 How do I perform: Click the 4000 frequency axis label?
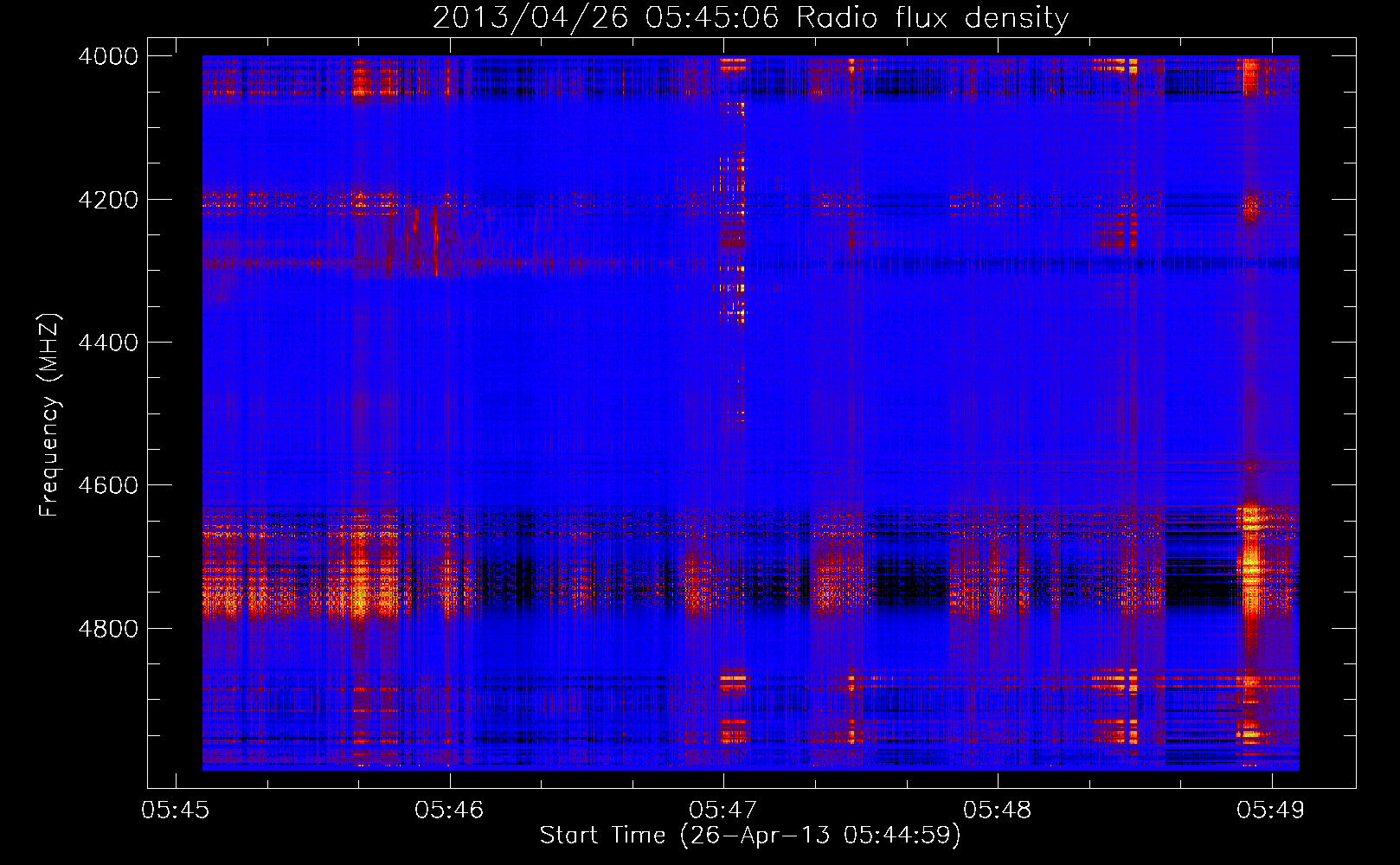[108, 56]
